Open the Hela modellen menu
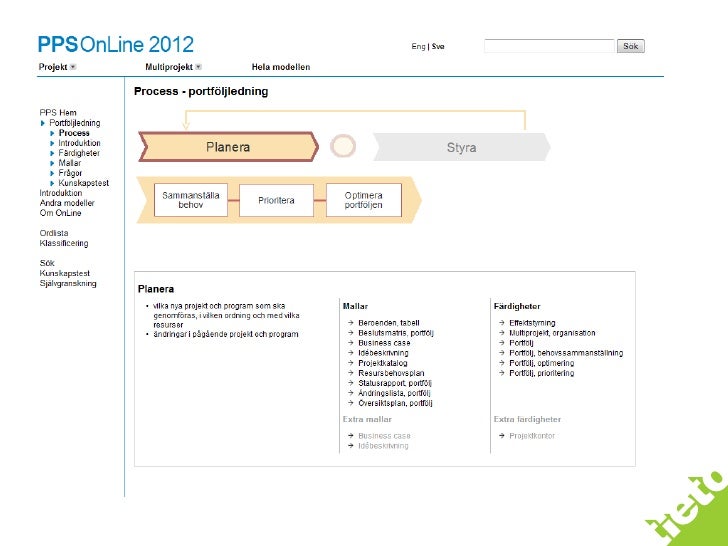728x546 pixels. pyautogui.click(x=281, y=67)
